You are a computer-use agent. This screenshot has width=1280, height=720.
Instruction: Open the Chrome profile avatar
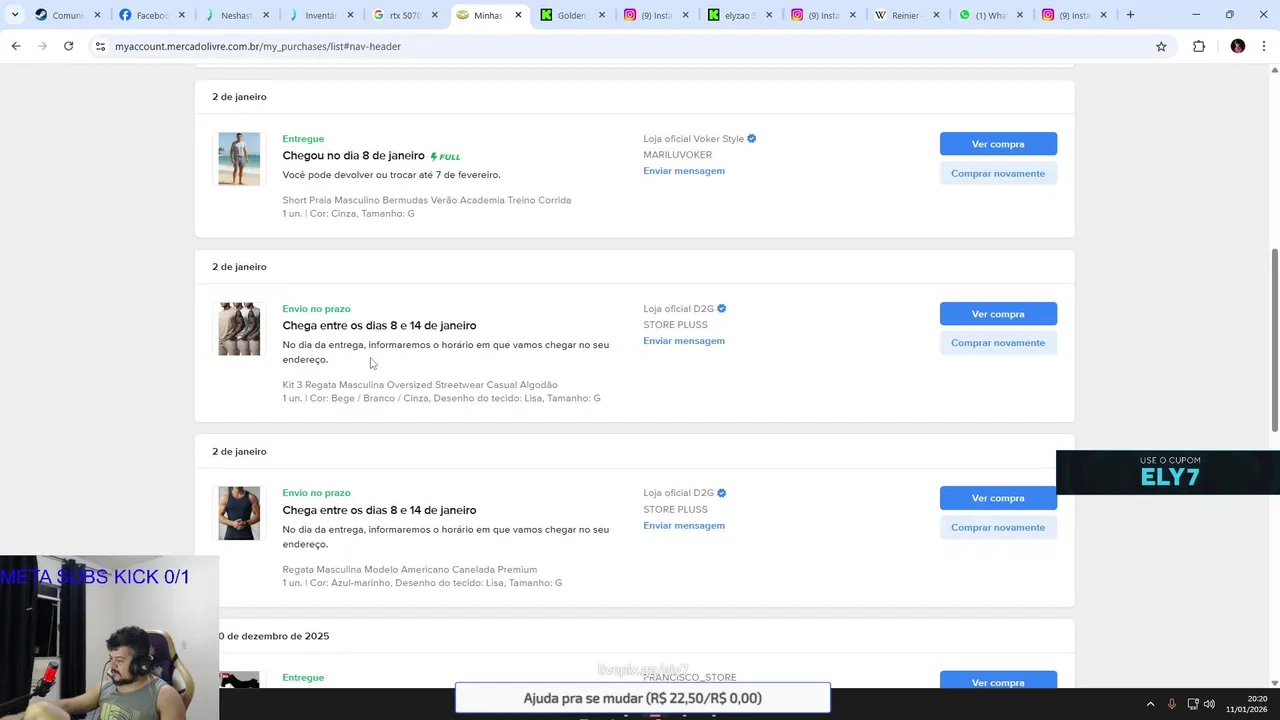pos(1238,46)
